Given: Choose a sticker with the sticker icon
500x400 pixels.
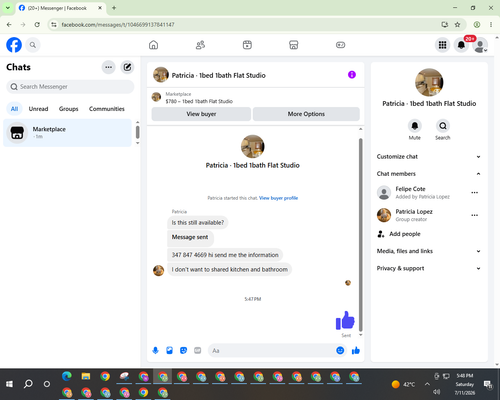Looking at the screenshot, I should pos(183,350).
